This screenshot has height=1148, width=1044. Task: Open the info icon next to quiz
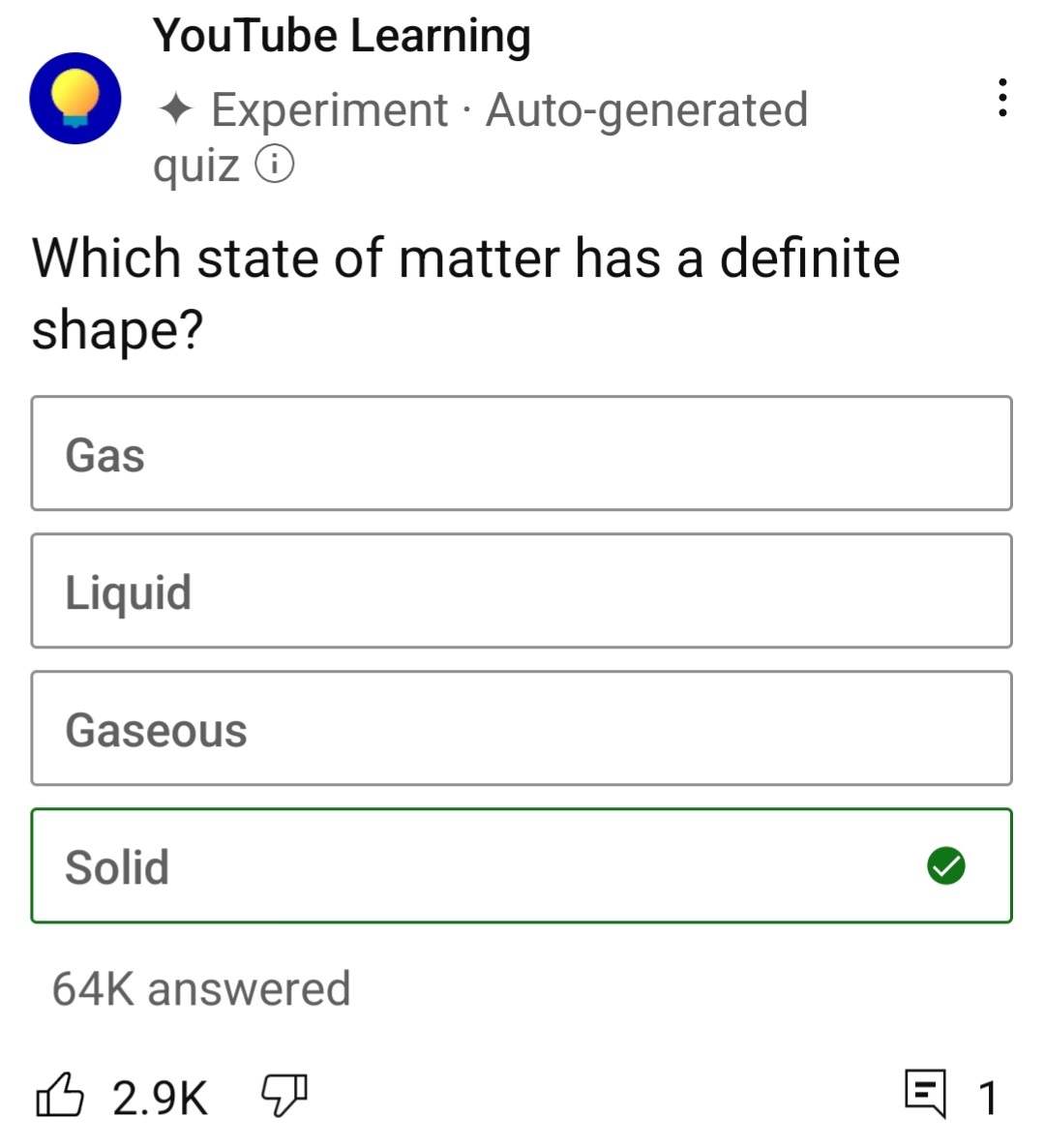tap(274, 165)
